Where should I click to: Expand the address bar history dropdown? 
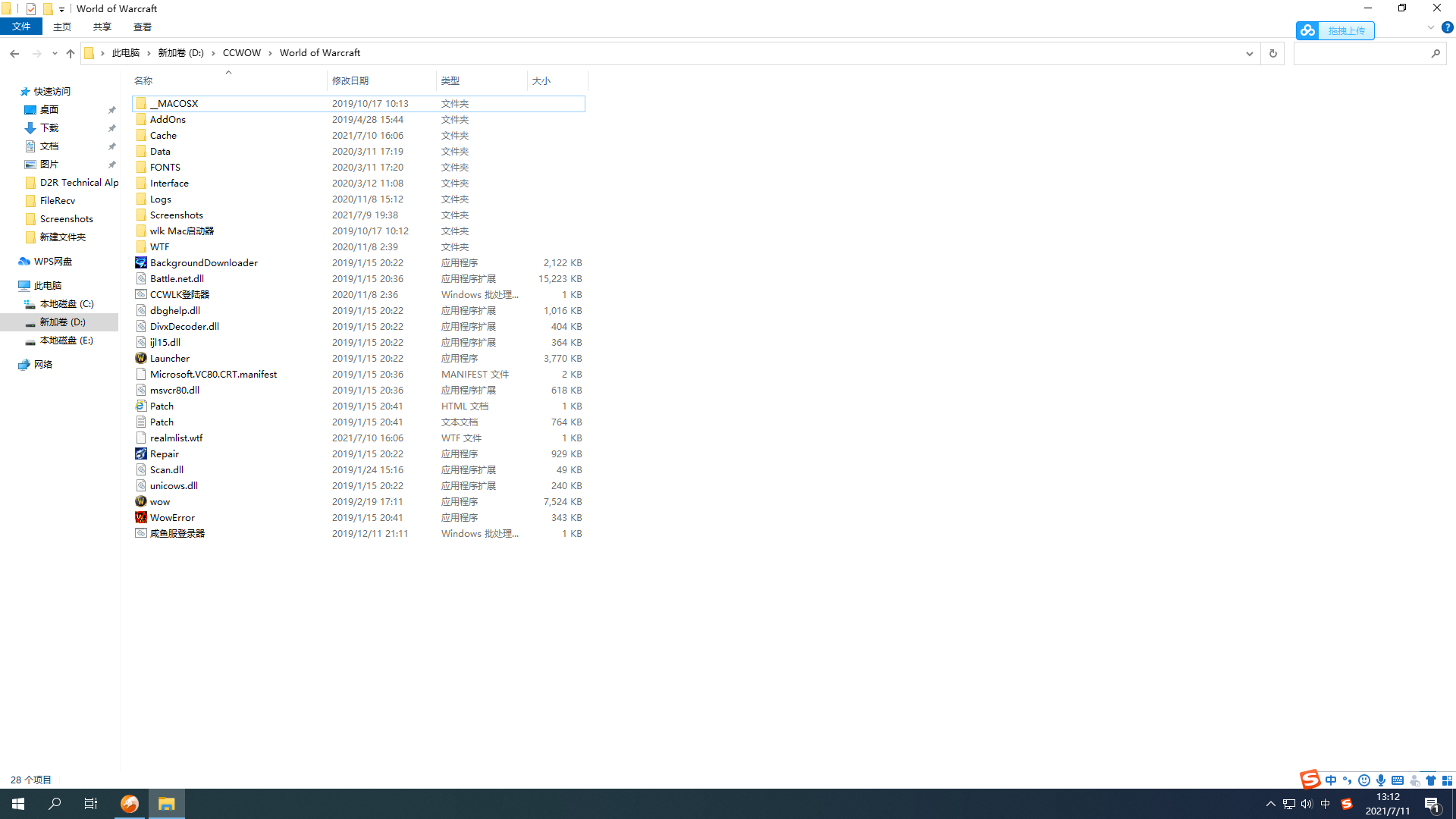click(x=1249, y=53)
